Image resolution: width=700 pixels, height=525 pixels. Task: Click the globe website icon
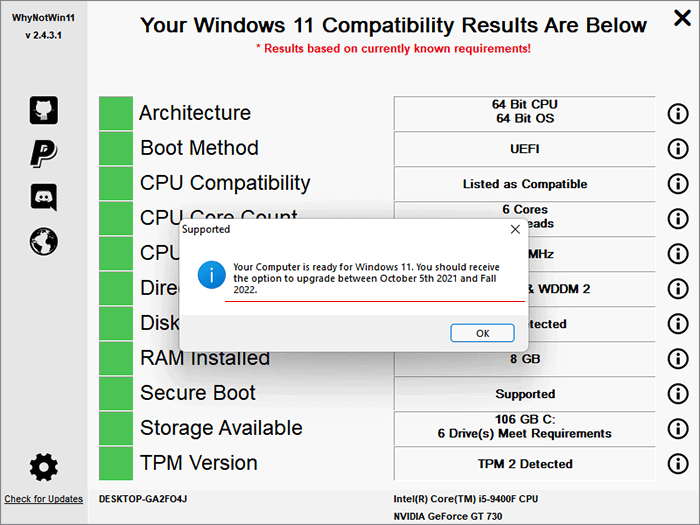[44, 240]
